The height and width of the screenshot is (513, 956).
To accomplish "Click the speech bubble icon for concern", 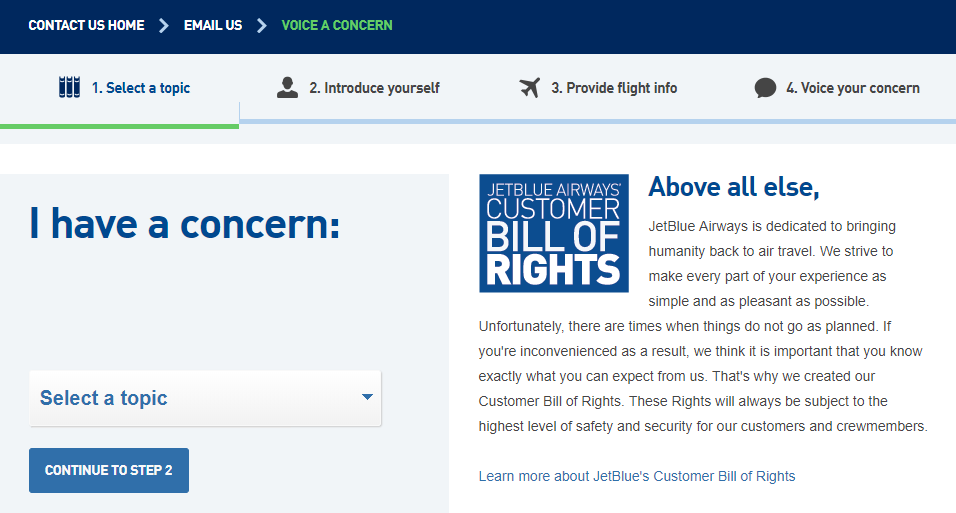I will click(x=765, y=88).
